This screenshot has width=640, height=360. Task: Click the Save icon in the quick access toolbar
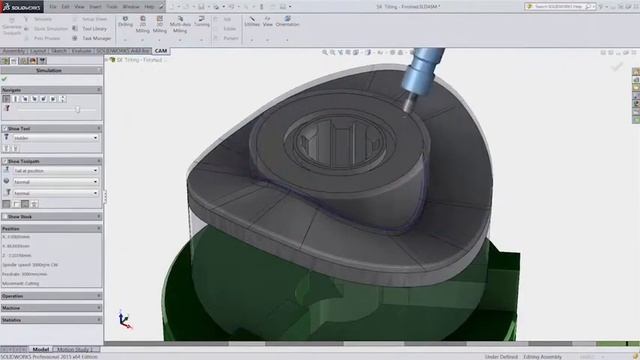pyautogui.click(x=201, y=7)
